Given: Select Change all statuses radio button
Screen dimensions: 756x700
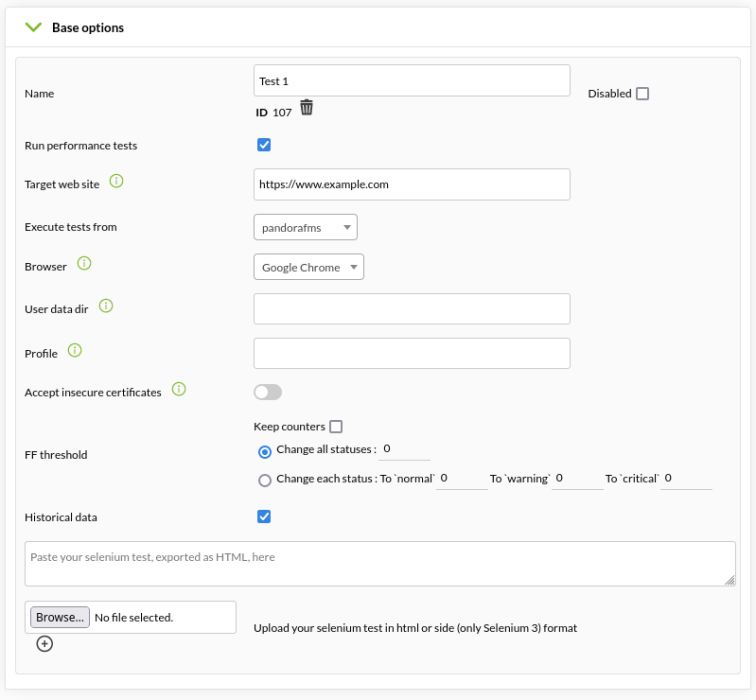Looking at the screenshot, I should (265, 452).
